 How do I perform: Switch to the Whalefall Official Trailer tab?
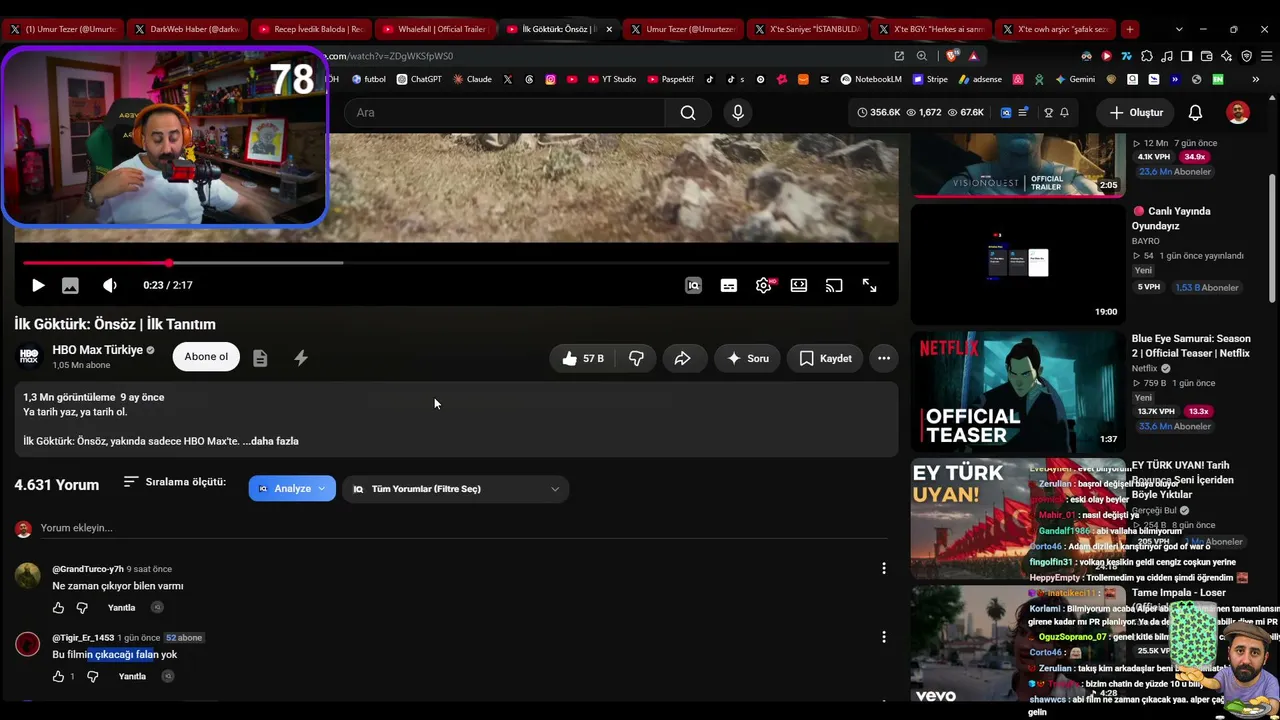click(433, 29)
